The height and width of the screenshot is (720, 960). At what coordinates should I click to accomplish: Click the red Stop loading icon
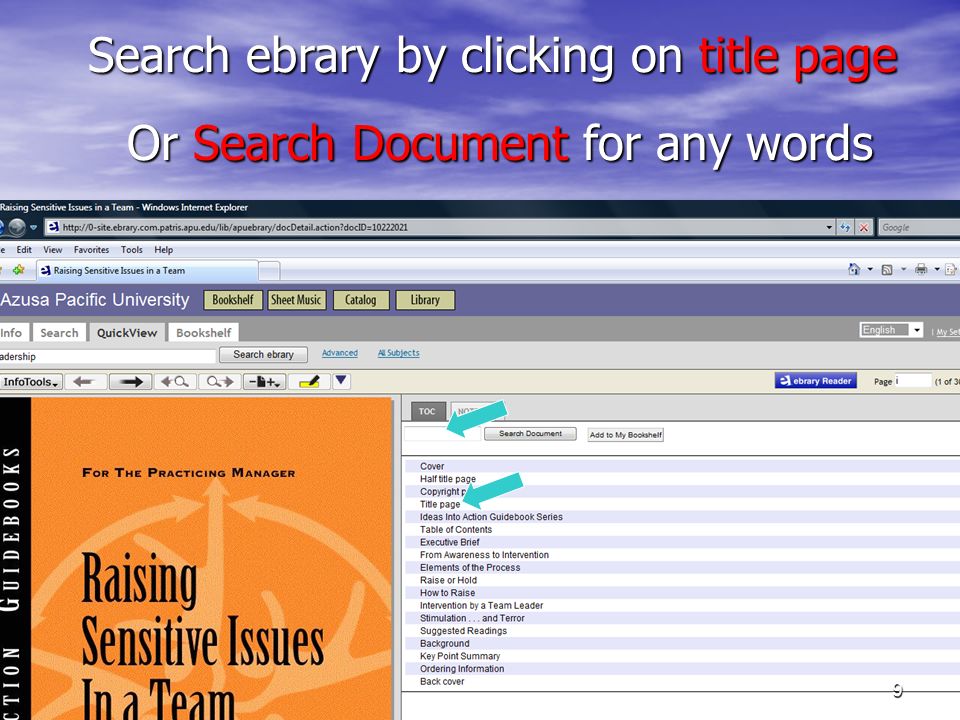coord(863,227)
